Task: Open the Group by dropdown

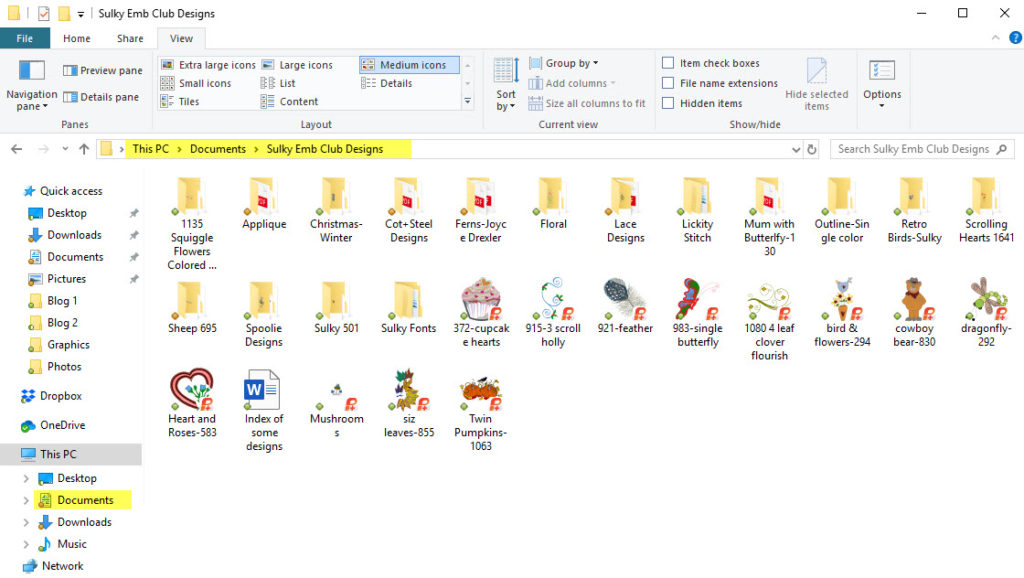Action: [564, 63]
